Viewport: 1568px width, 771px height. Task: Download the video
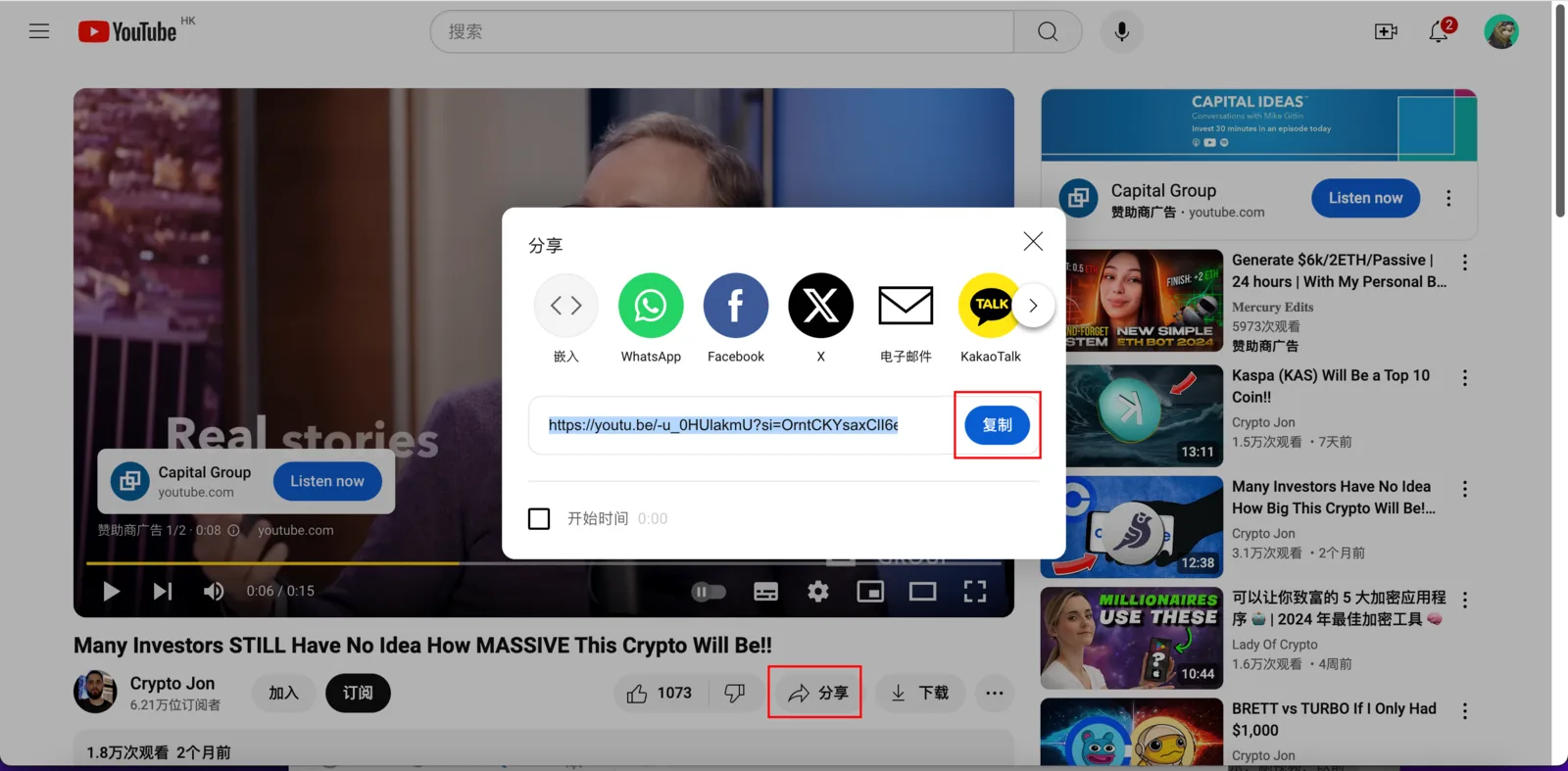coord(919,693)
